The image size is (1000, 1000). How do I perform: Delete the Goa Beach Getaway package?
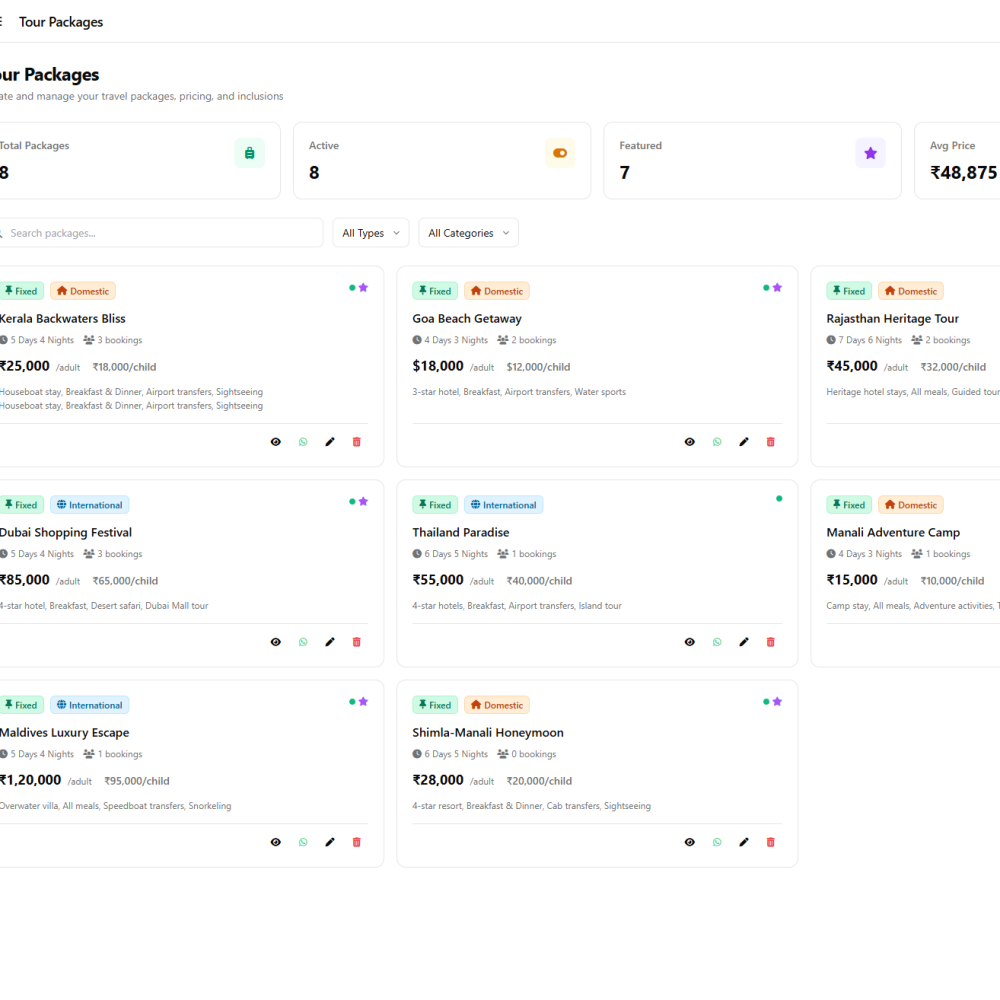click(770, 442)
